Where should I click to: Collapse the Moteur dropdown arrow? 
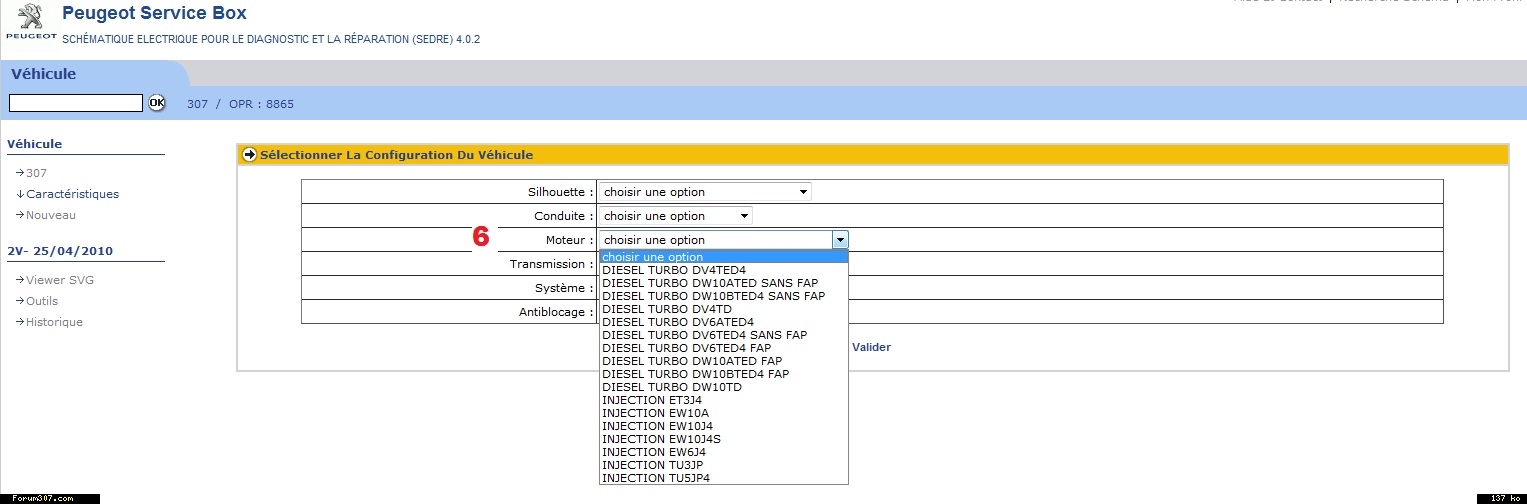[840, 240]
